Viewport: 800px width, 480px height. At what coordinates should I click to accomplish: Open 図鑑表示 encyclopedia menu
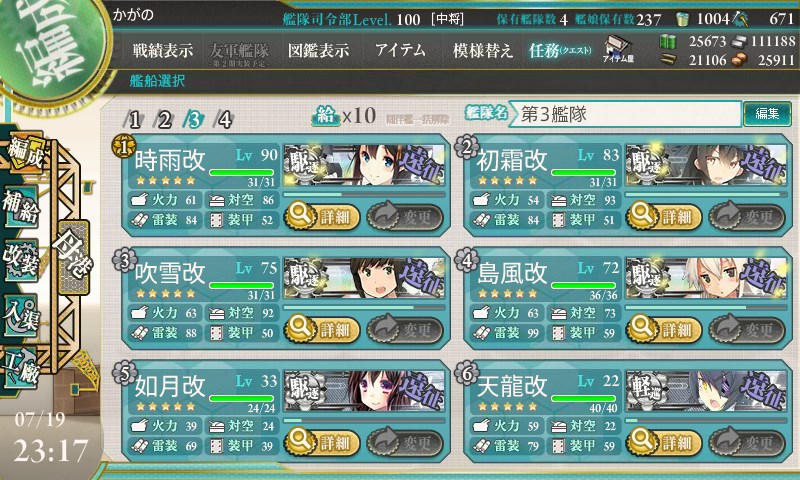click(x=319, y=50)
